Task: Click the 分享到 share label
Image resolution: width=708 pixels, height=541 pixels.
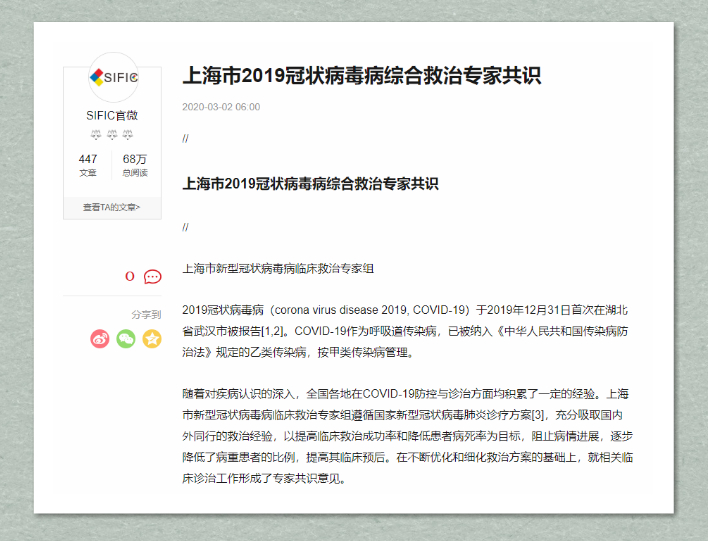Action: point(146,314)
